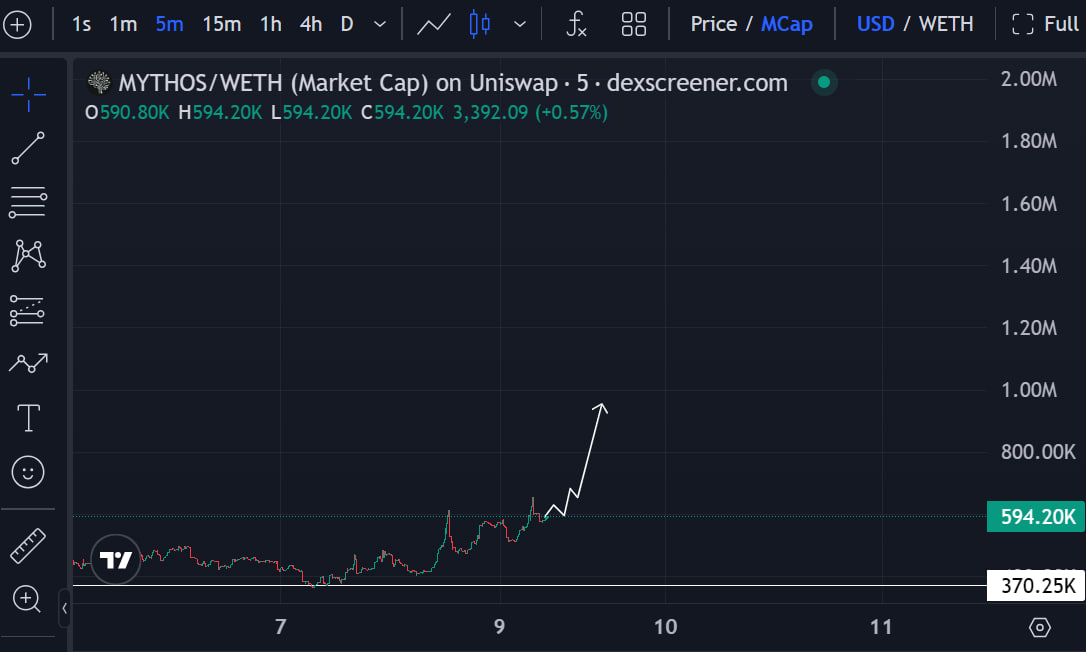
Task: Click the add symbol plus icon
Action: 17,25
